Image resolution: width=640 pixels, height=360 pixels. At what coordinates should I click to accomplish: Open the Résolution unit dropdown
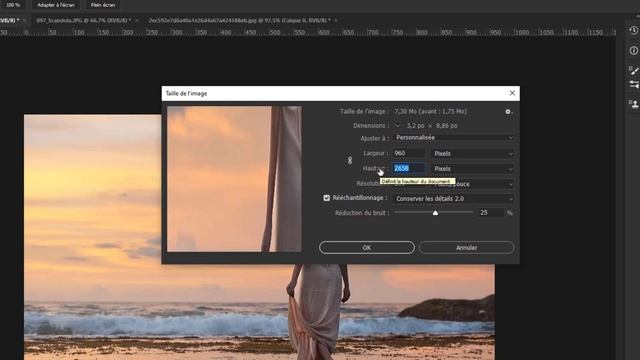473,184
